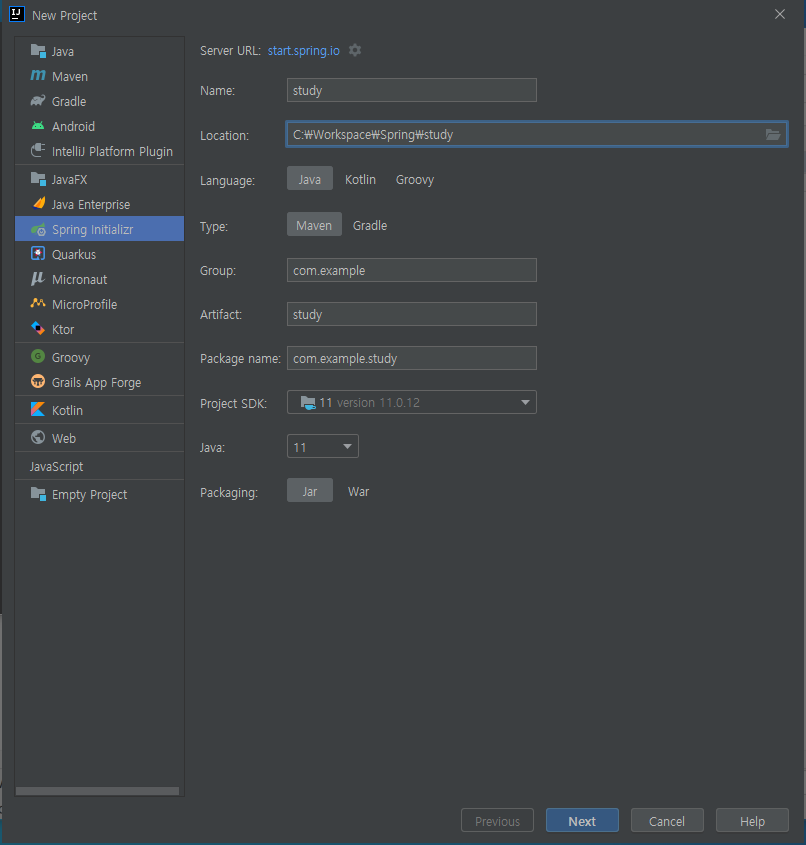Open the Project SDK dropdown
This screenshot has height=845, width=806.
[412, 402]
